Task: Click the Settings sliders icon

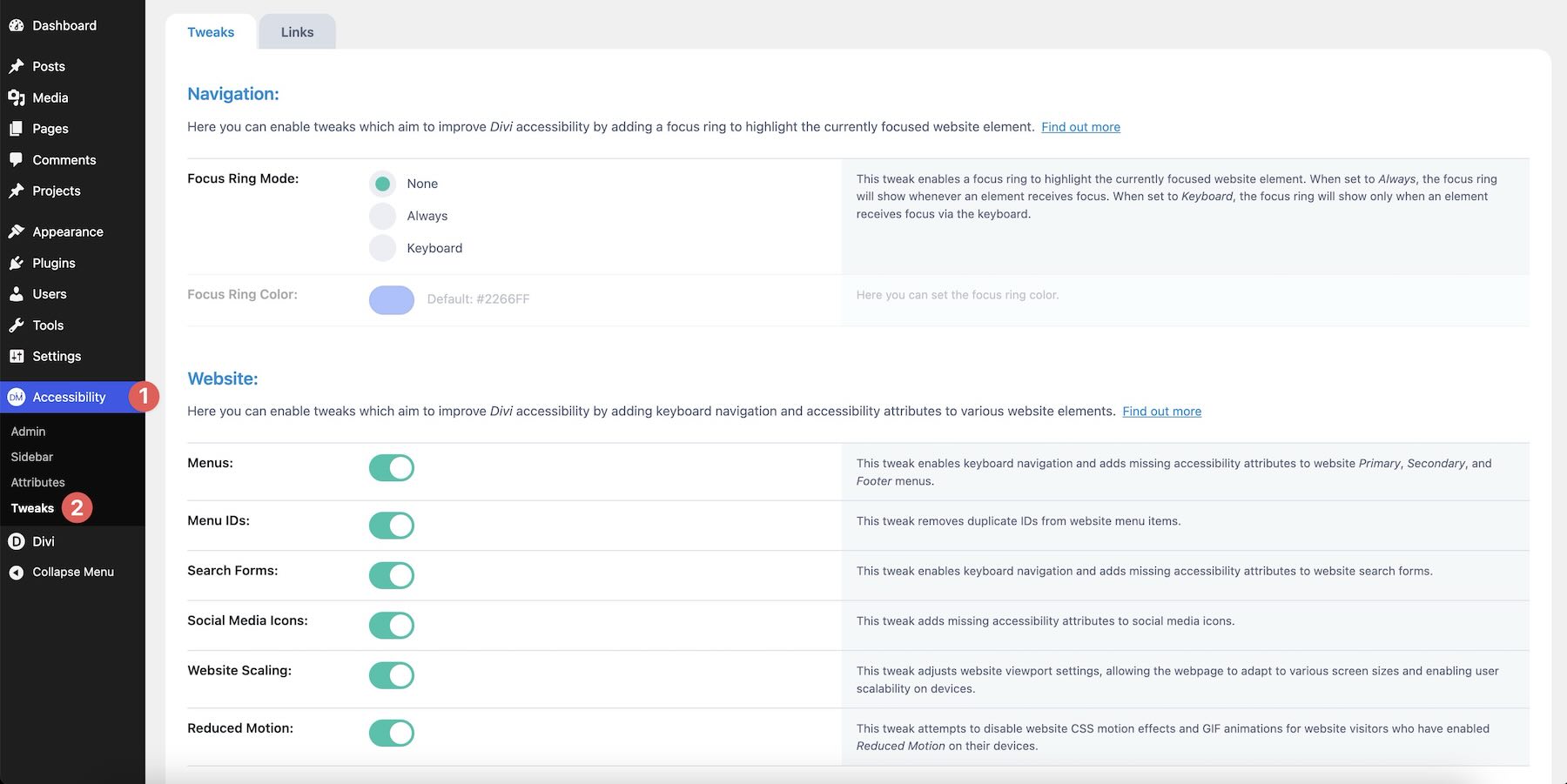Action: 17,356
